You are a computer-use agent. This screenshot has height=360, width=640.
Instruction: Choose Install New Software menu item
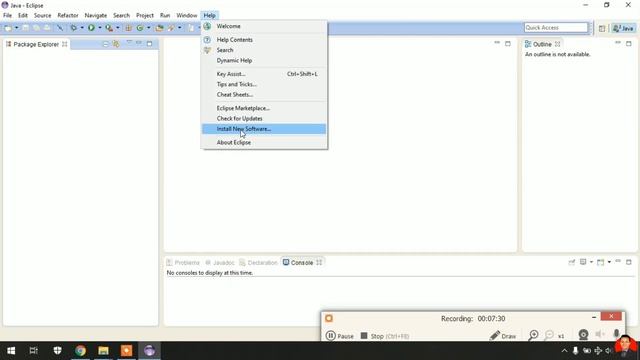tap(264, 129)
